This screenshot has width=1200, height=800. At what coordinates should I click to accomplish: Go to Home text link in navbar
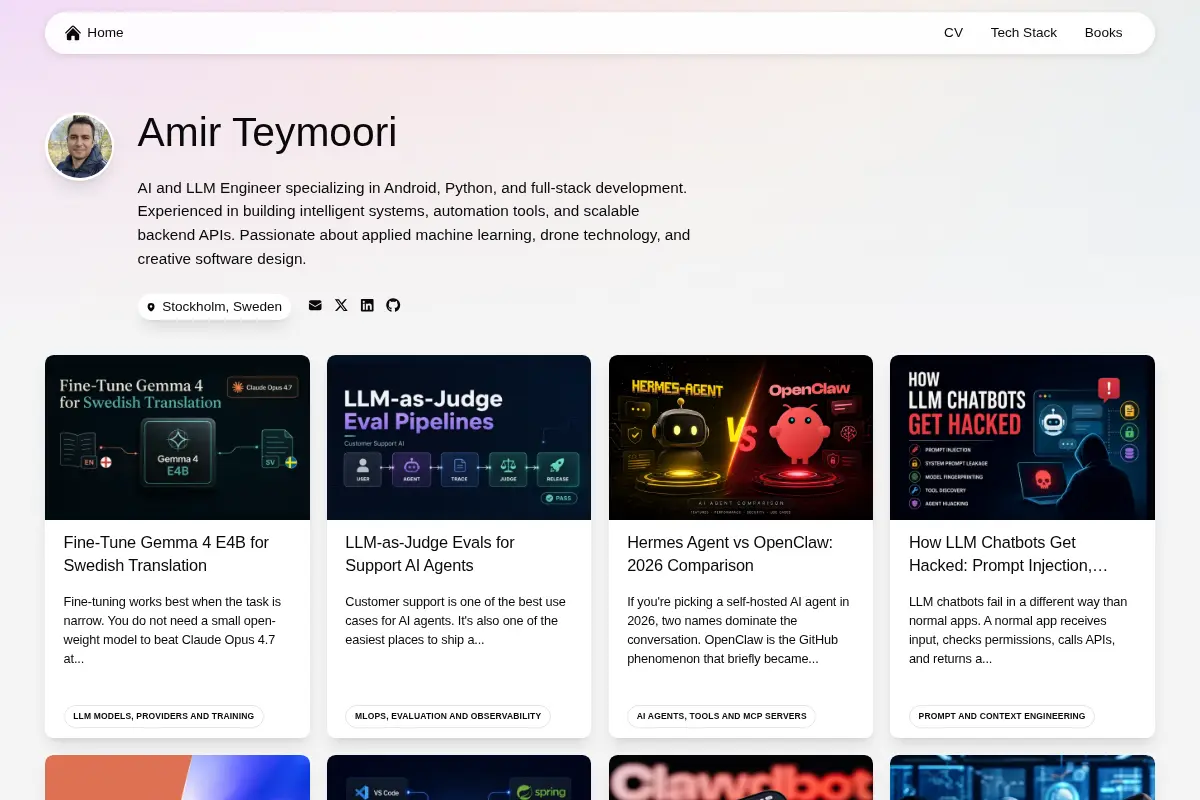point(105,33)
